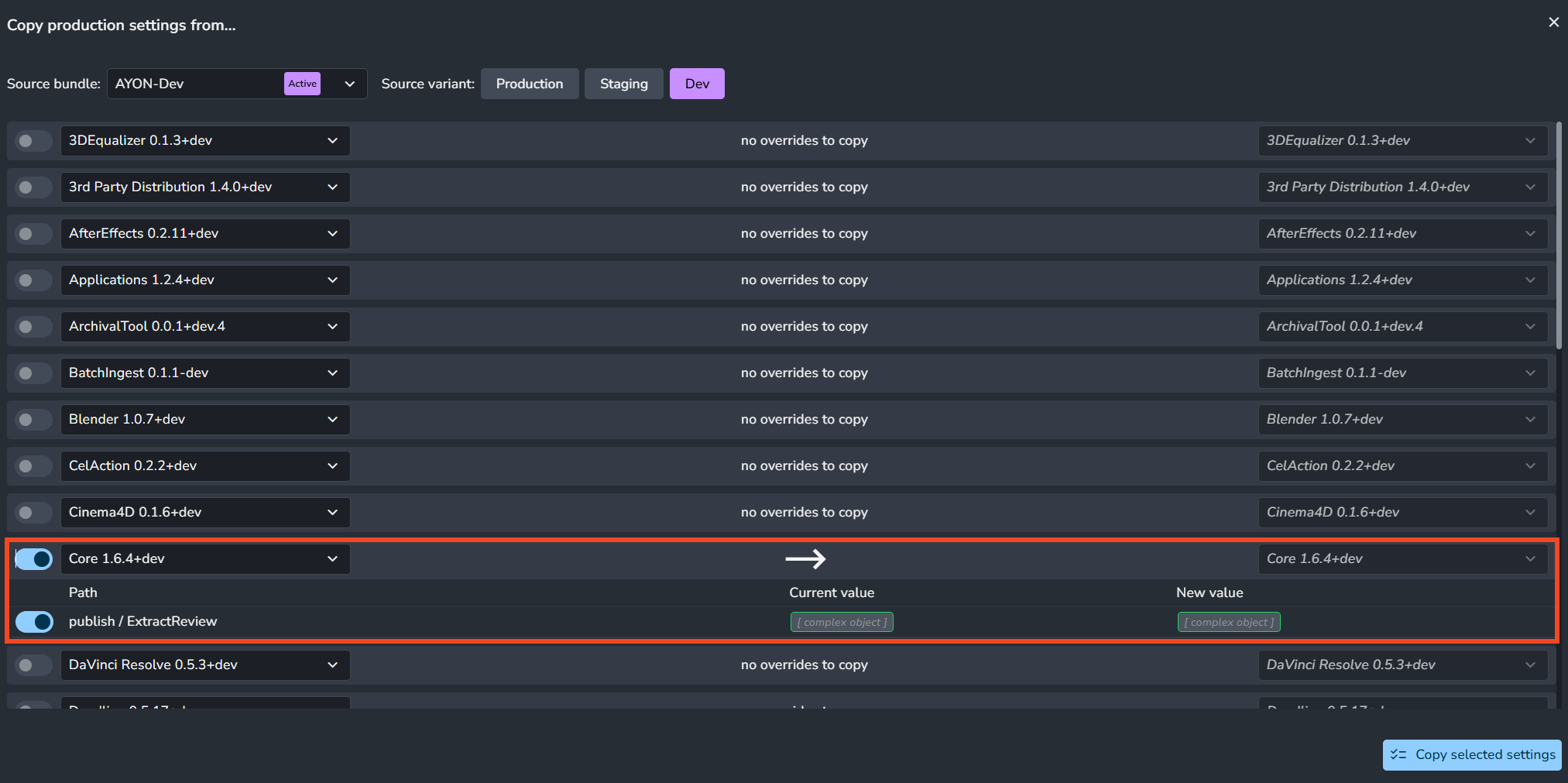The height and width of the screenshot is (783, 1568).
Task: Enable the BatchIngest row toggle
Action: pyautogui.click(x=34, y=373)
